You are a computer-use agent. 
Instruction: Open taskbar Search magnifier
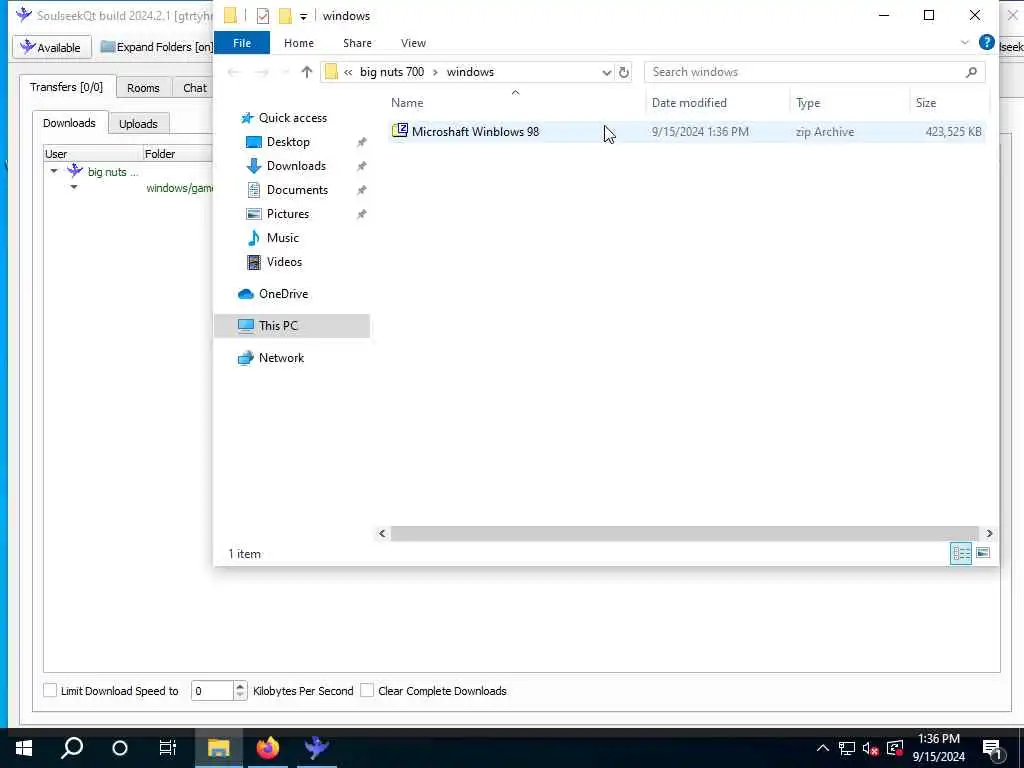point(72,748)
